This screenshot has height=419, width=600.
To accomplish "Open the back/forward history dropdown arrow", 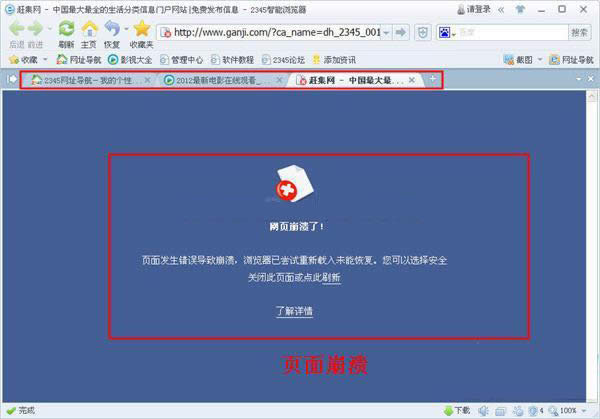I will tap(49, 29).
